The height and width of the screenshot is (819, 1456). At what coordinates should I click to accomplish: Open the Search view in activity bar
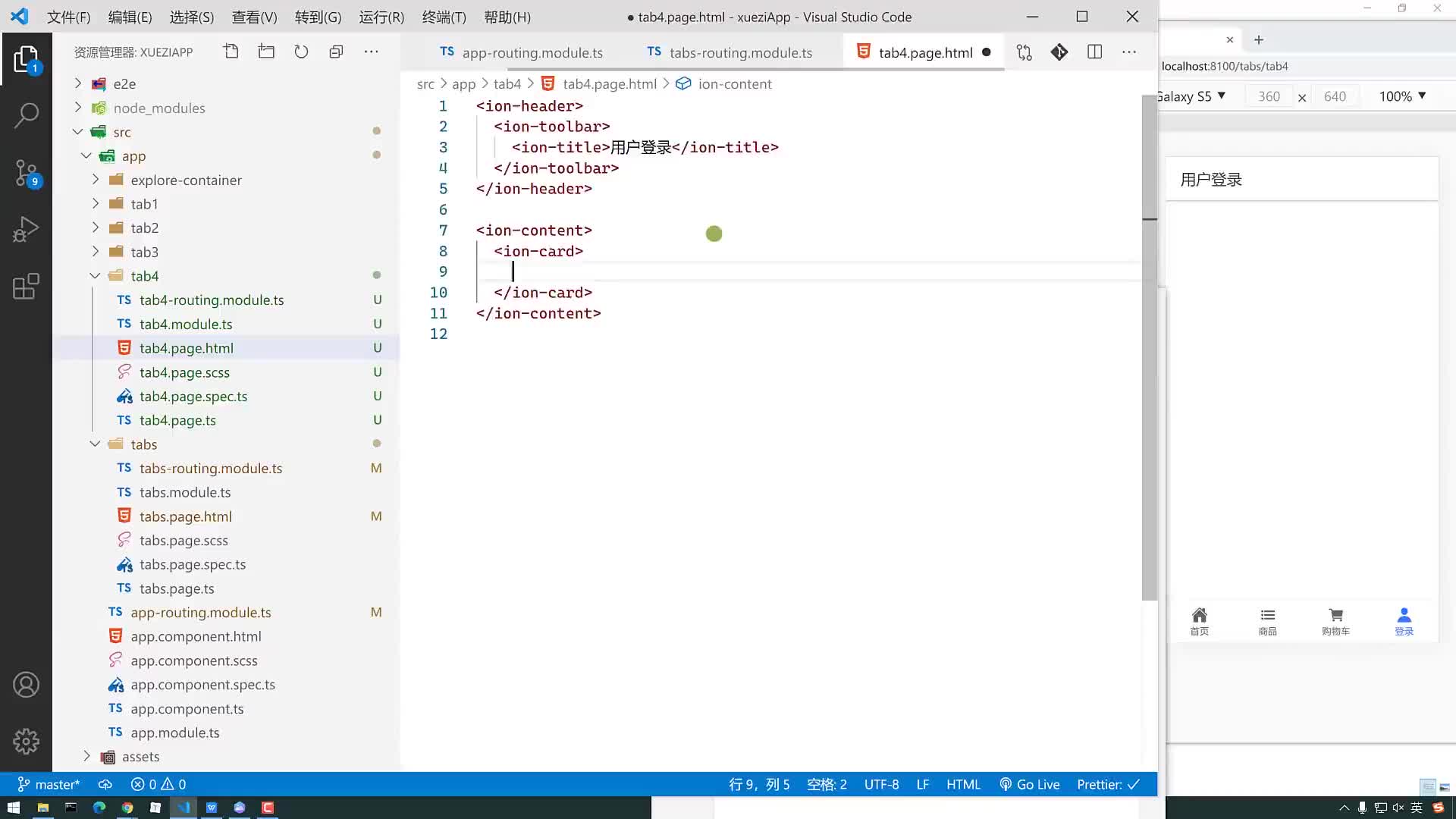(26, 115)
